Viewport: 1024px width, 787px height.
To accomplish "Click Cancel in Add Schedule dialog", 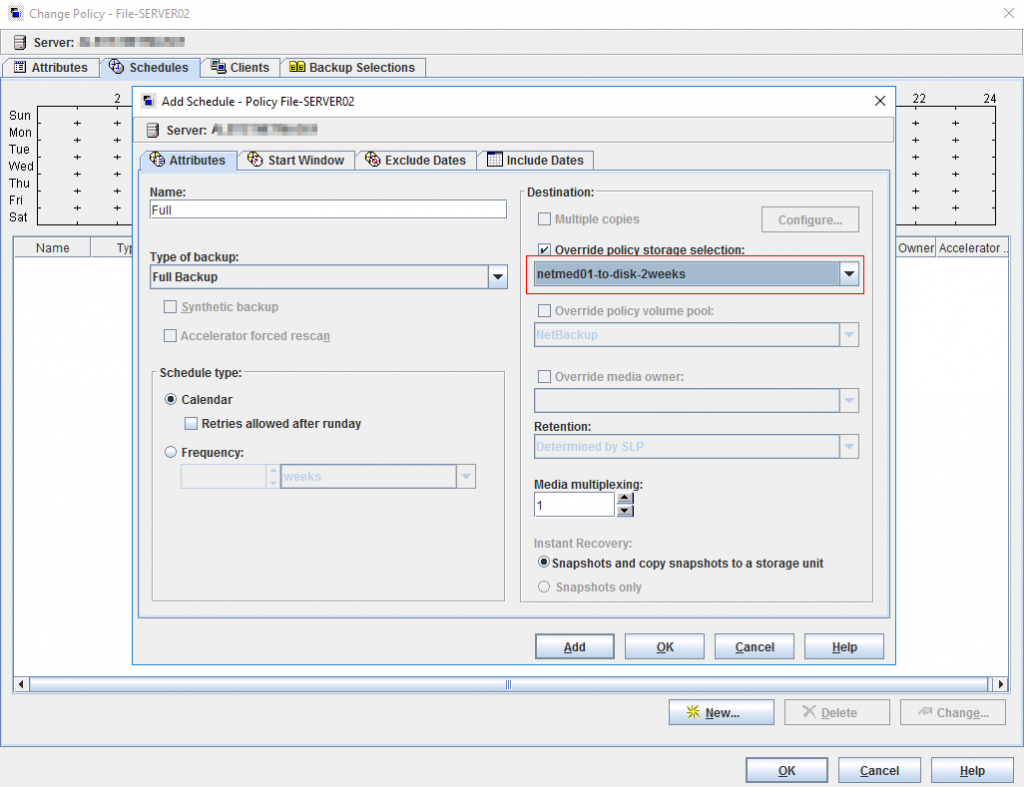I will (754, 647).
